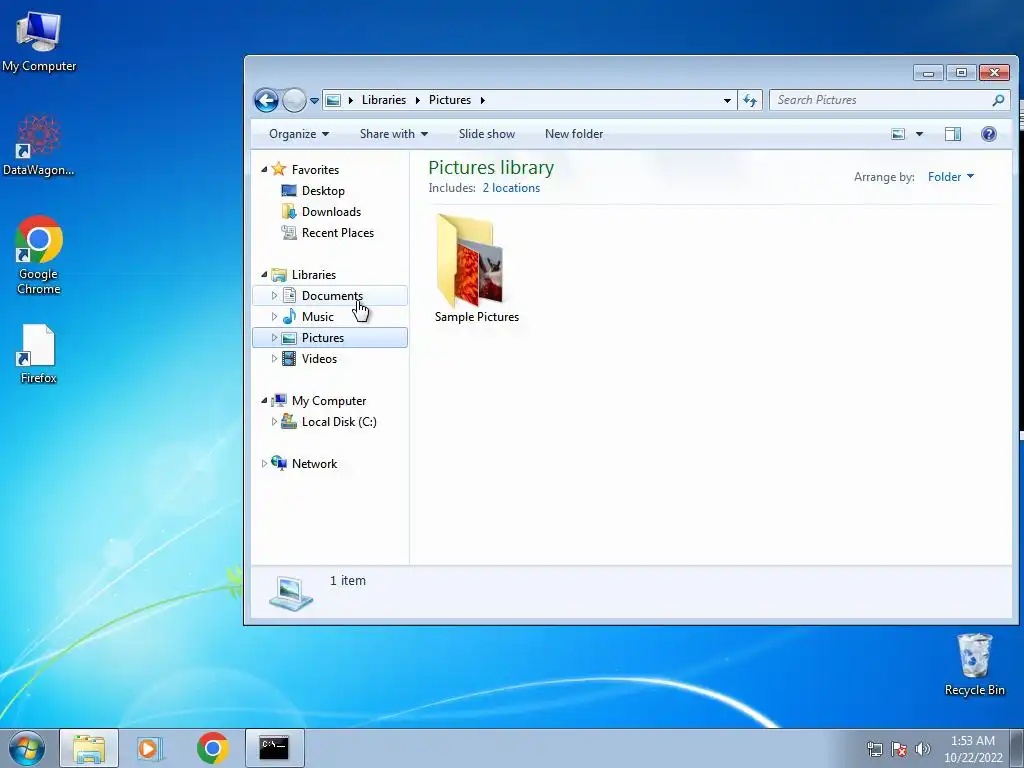1024x768 pixels.
Task: Create a New folder
Action: point(574,134)
